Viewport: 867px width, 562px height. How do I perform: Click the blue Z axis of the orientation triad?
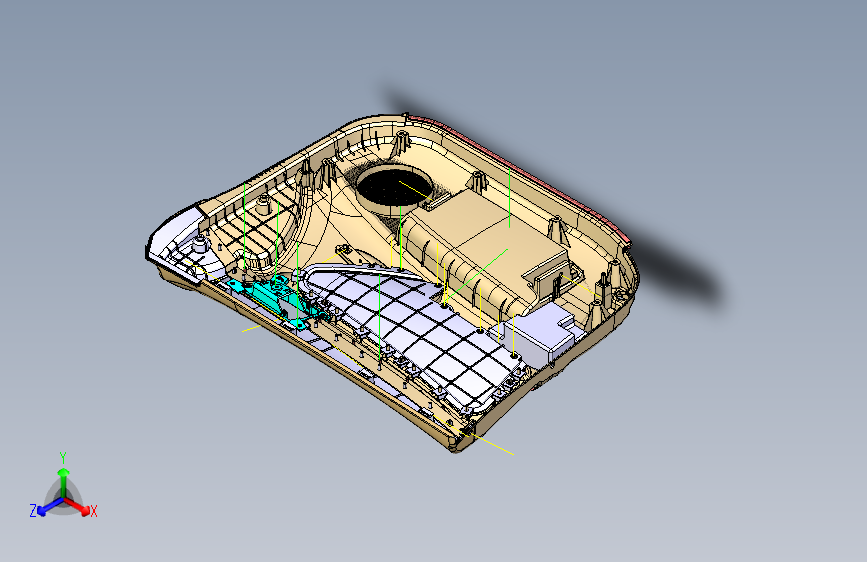50,506
